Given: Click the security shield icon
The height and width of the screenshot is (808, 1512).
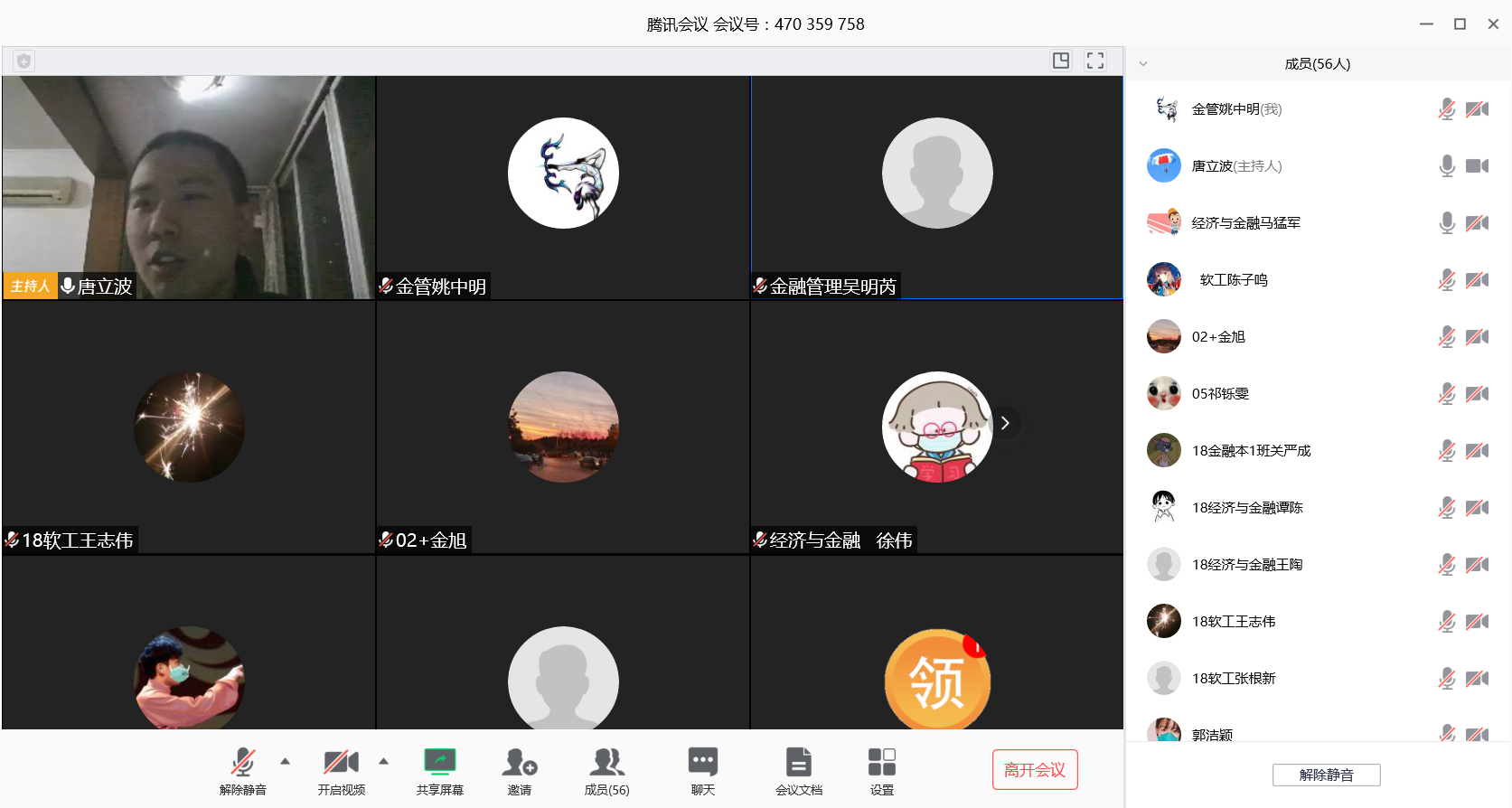Looking at the screenshot, I should (24, 61).
